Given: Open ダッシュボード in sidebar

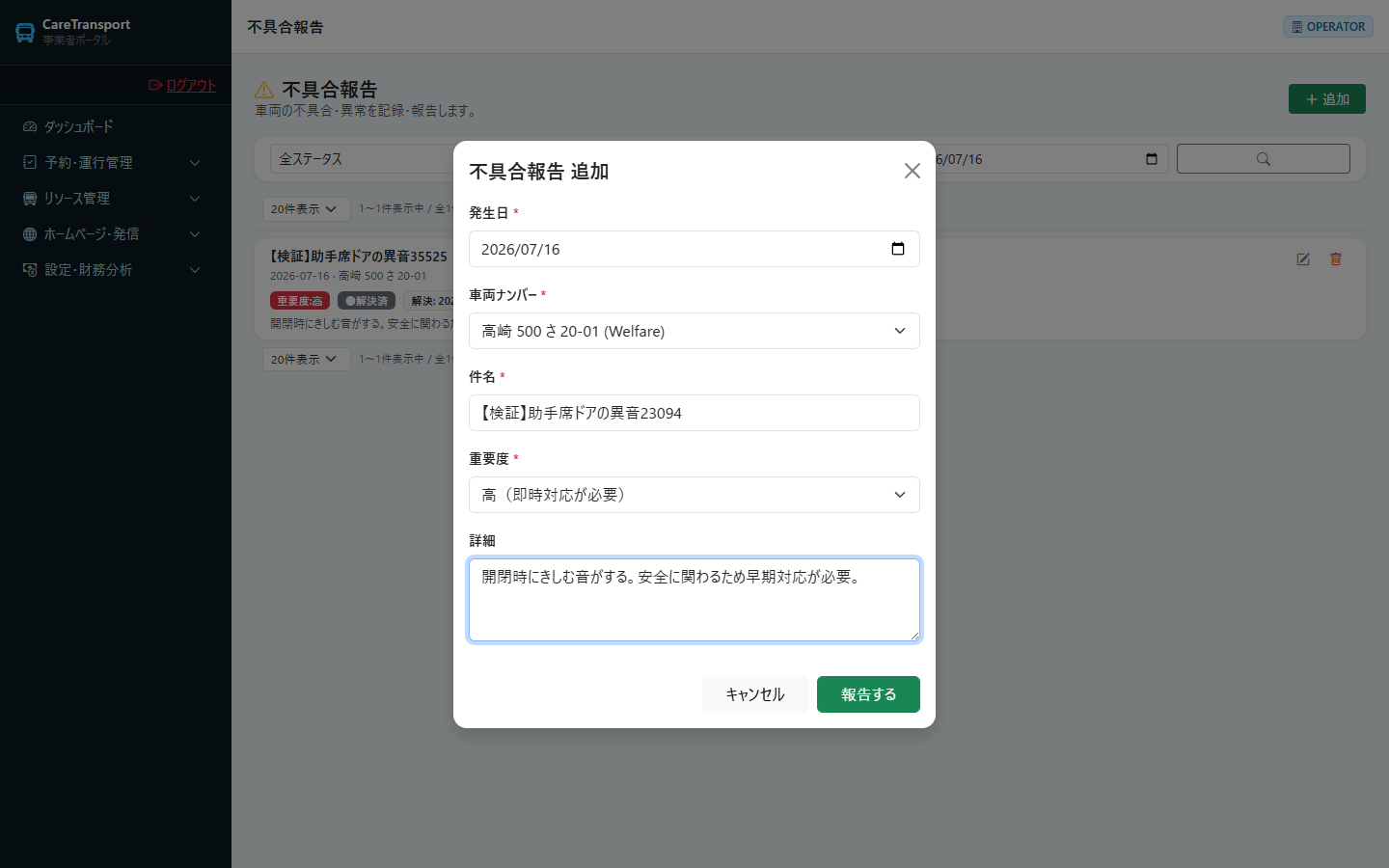Looking at the screenshot, I should tap(116, 126).
